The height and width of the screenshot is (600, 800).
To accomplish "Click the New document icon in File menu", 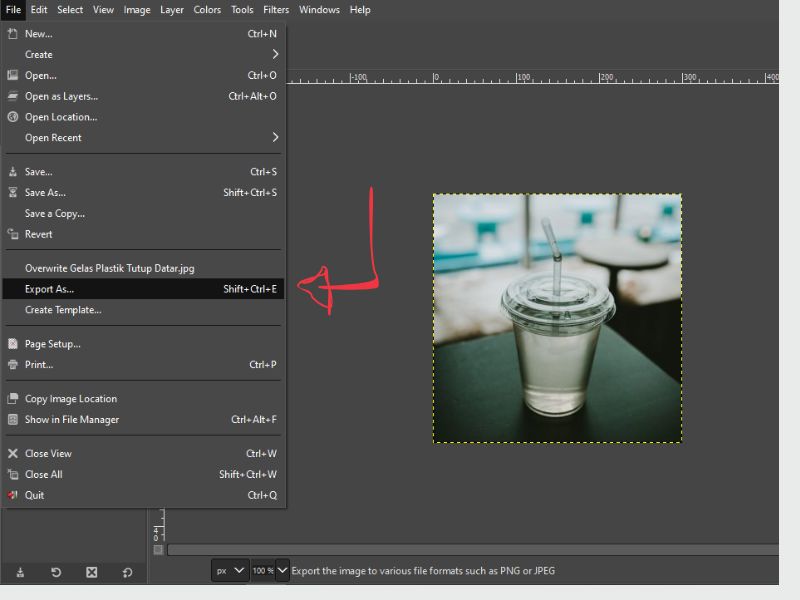I will [x=13, y=34].
